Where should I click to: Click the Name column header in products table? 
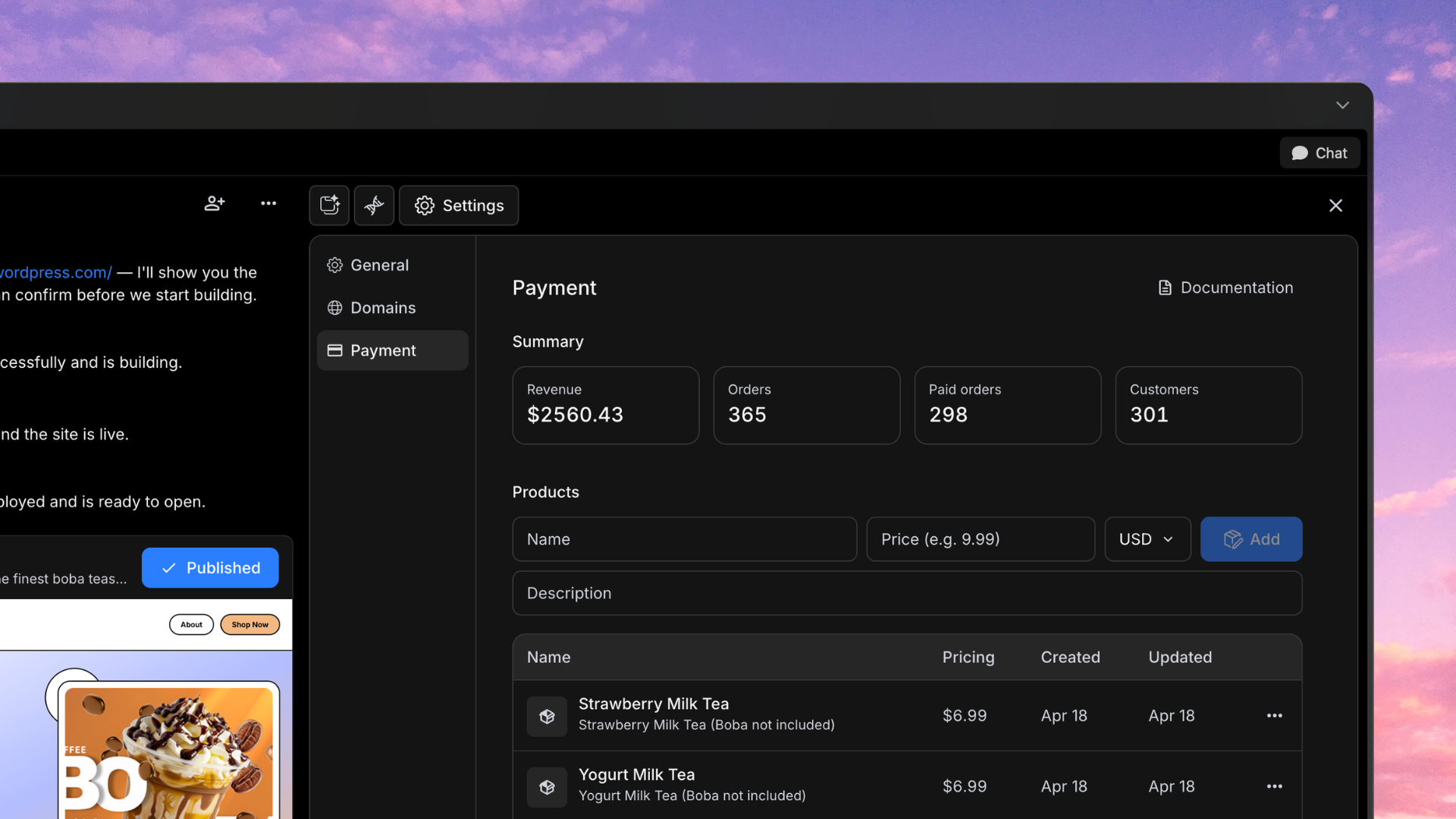click(548, 657)
